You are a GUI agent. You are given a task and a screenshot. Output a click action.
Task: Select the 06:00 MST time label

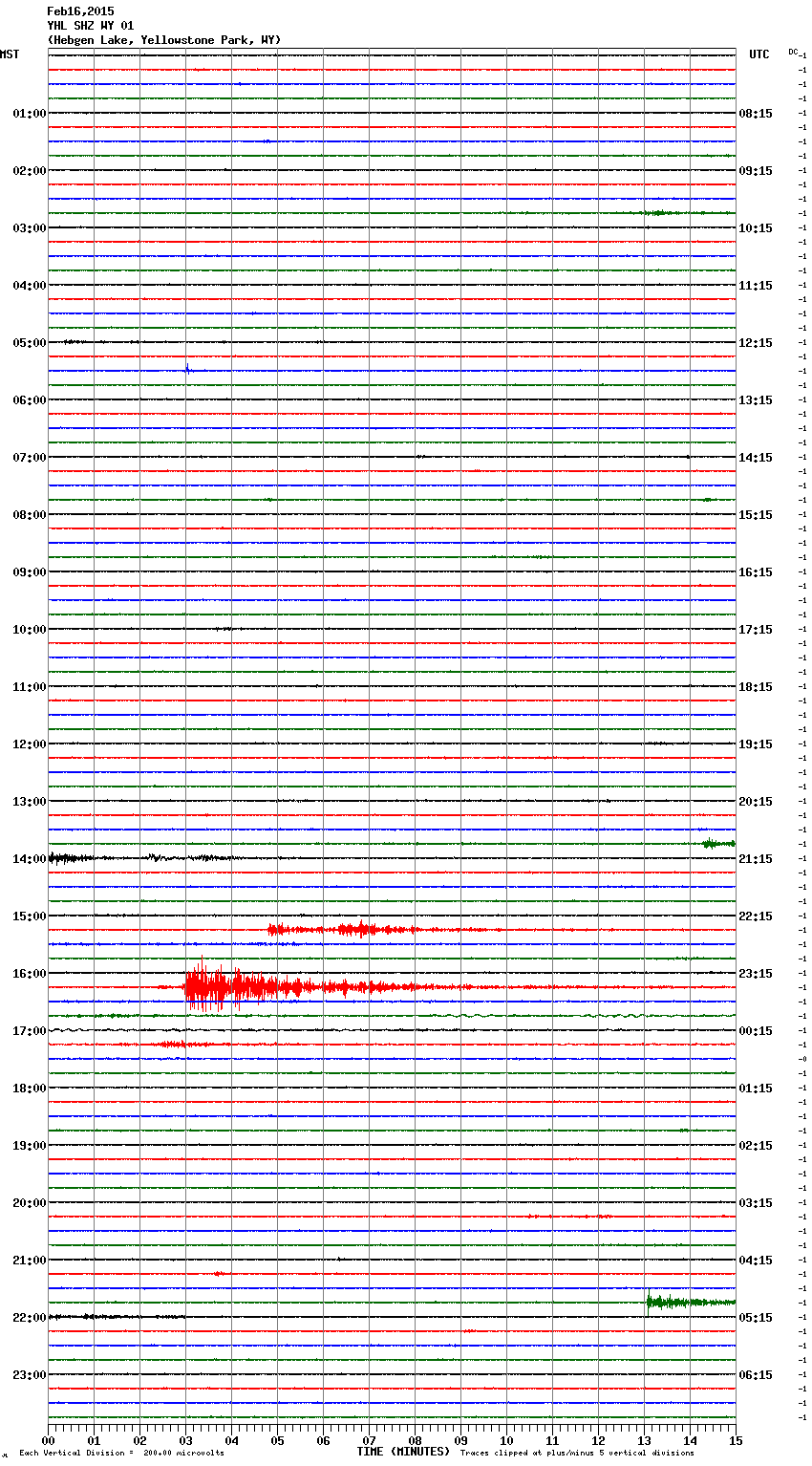30,400
